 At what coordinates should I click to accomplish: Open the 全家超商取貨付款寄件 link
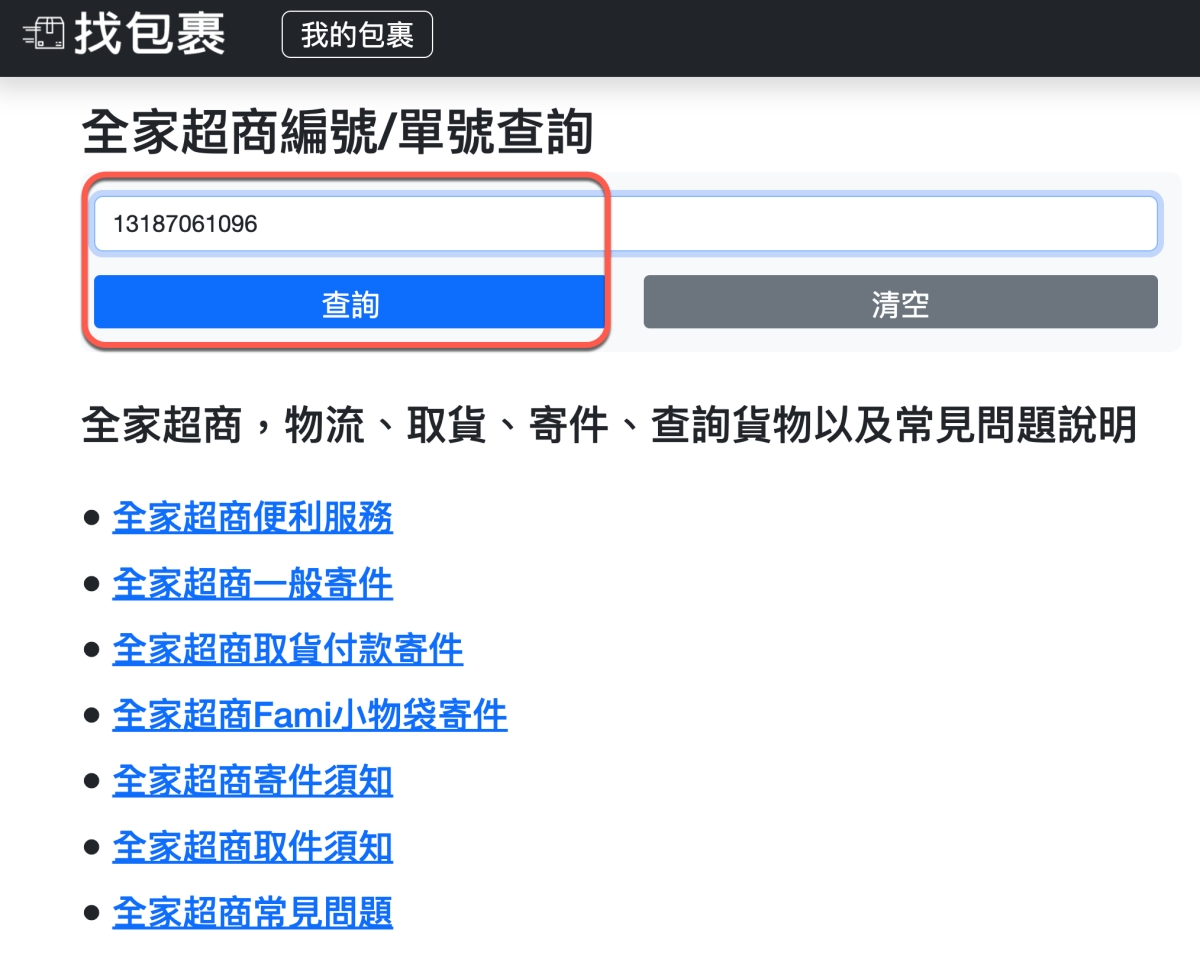pyautogui.click(x=288, y=650)
